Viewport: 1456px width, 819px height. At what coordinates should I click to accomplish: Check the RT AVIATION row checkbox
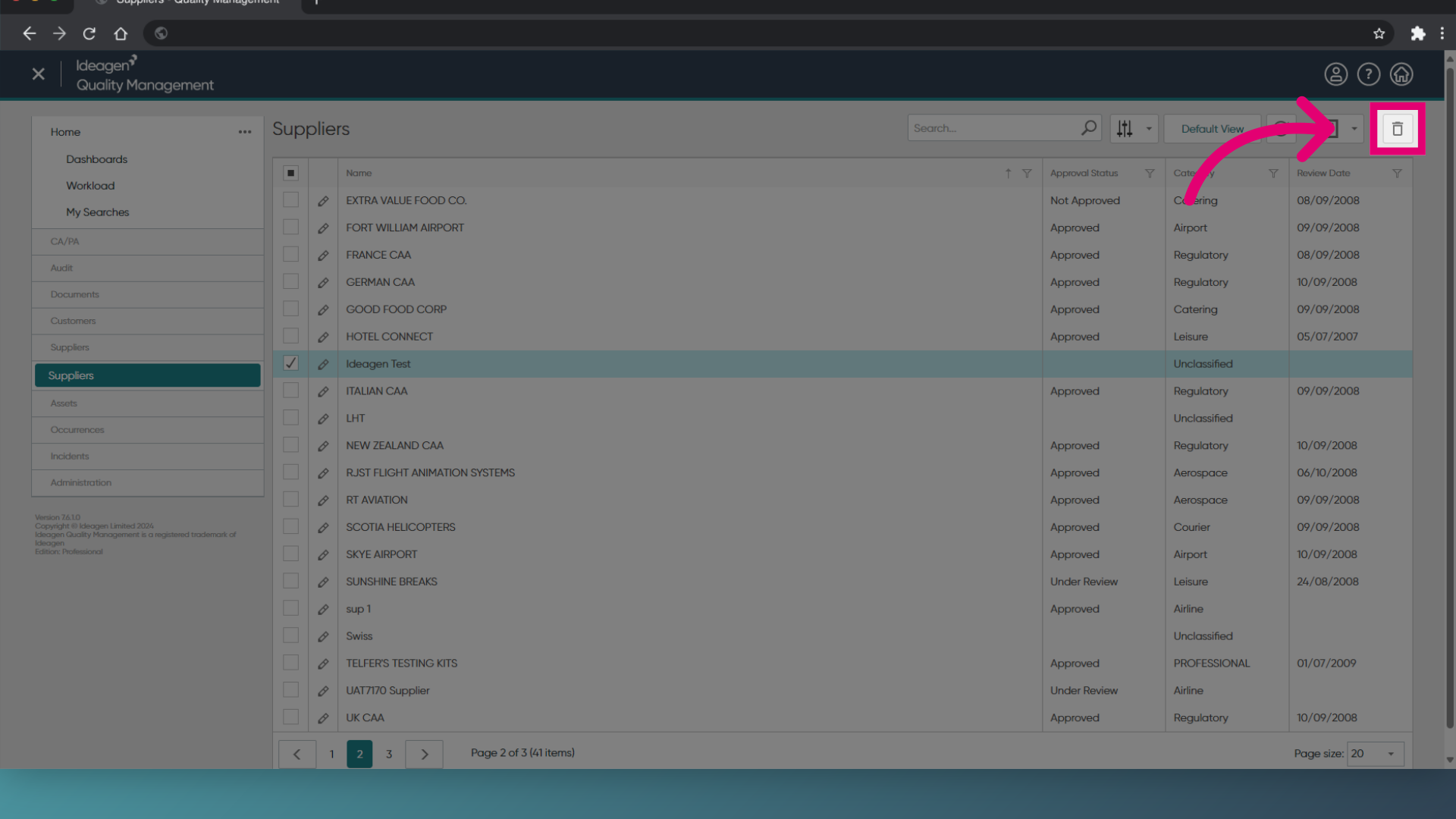(290, 499)
